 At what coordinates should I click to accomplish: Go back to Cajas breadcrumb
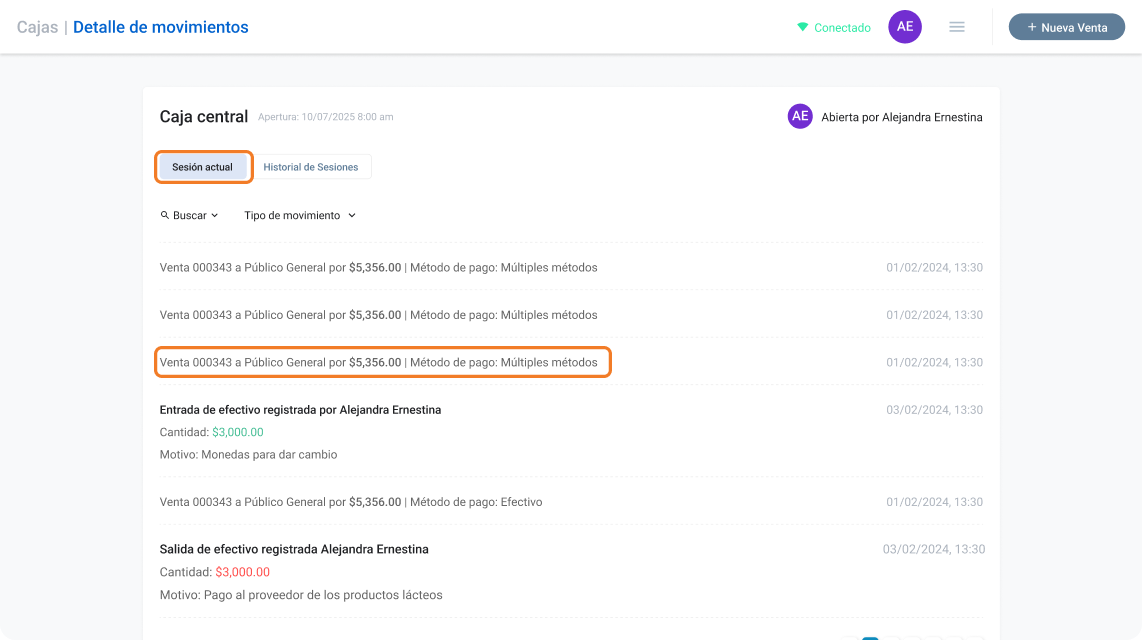click(x=37, y=27)
